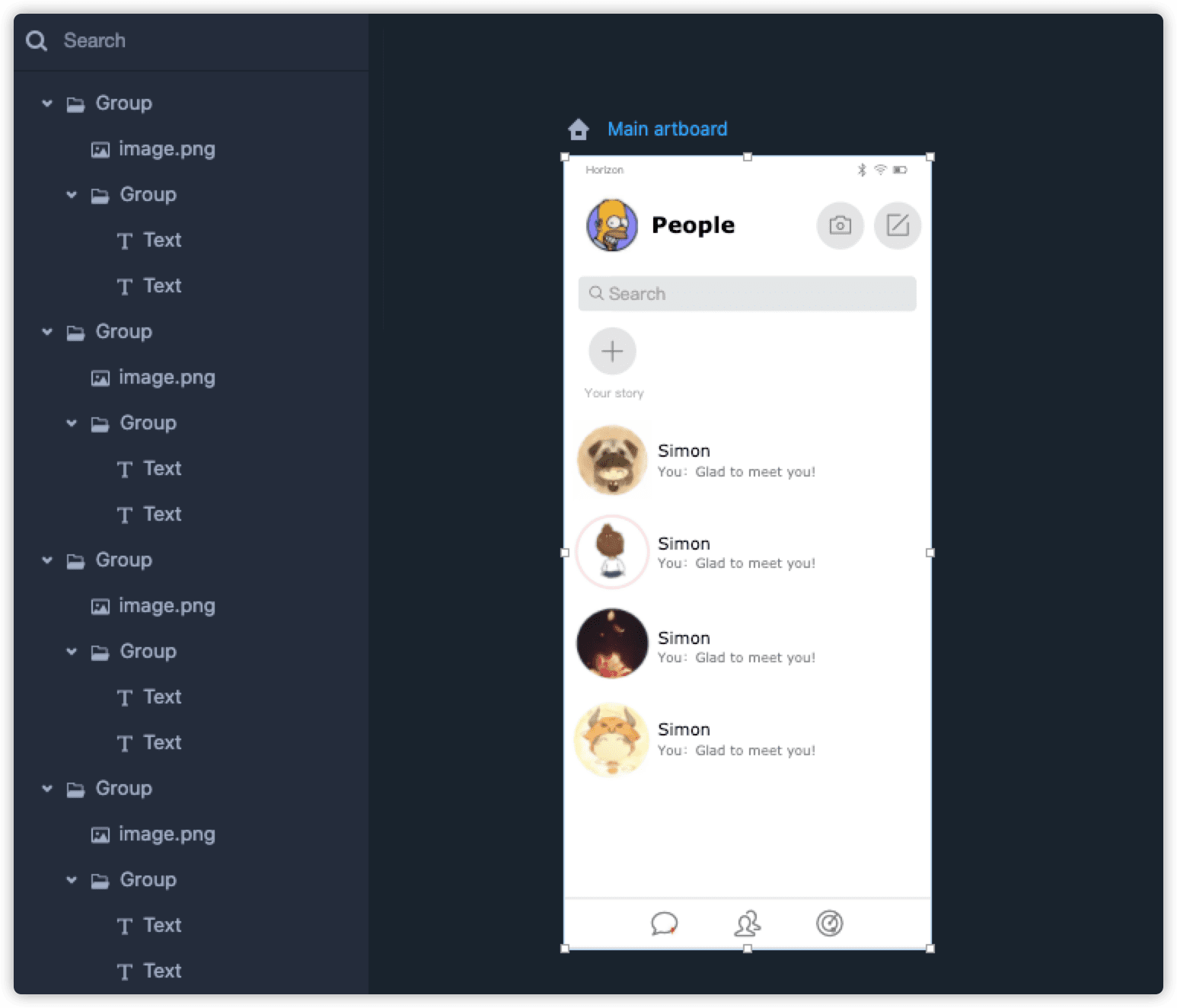Click the Search field in phone mockup

(747, 293)
